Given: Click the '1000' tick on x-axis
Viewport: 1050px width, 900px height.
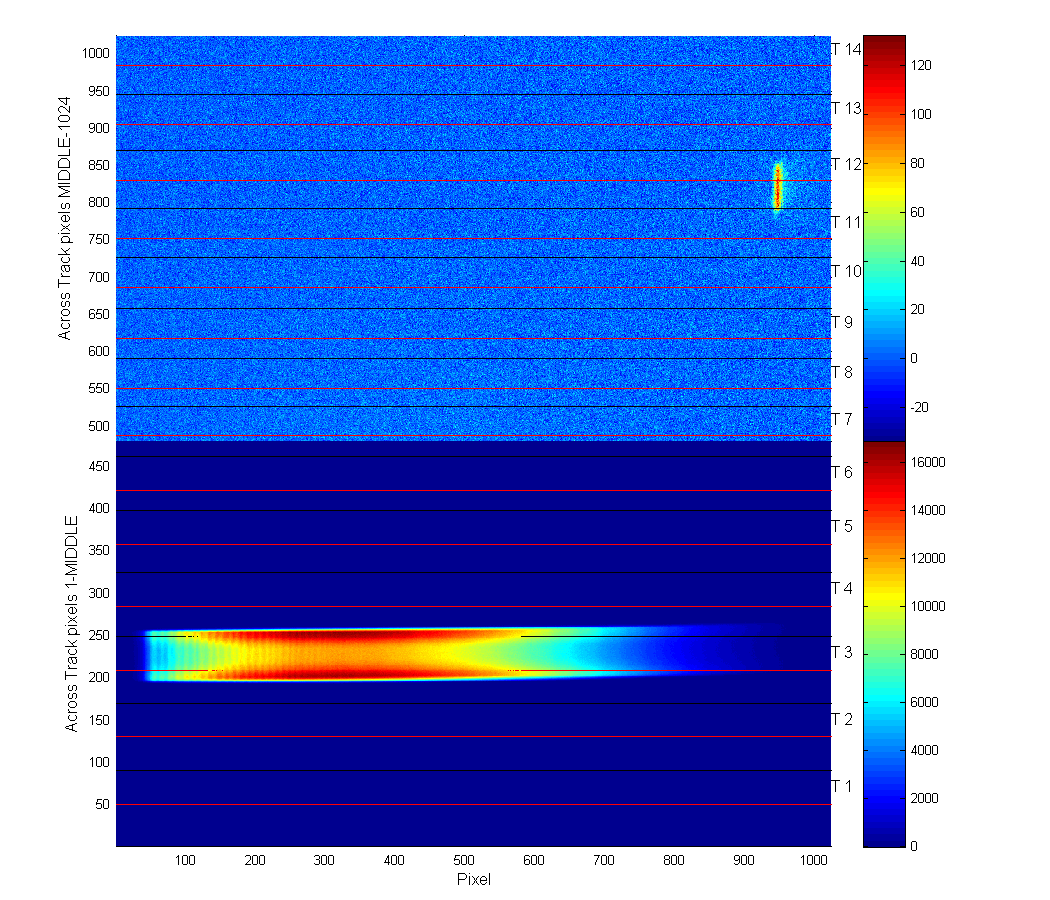Looking at the screenshot, I should tap(814, 860).
